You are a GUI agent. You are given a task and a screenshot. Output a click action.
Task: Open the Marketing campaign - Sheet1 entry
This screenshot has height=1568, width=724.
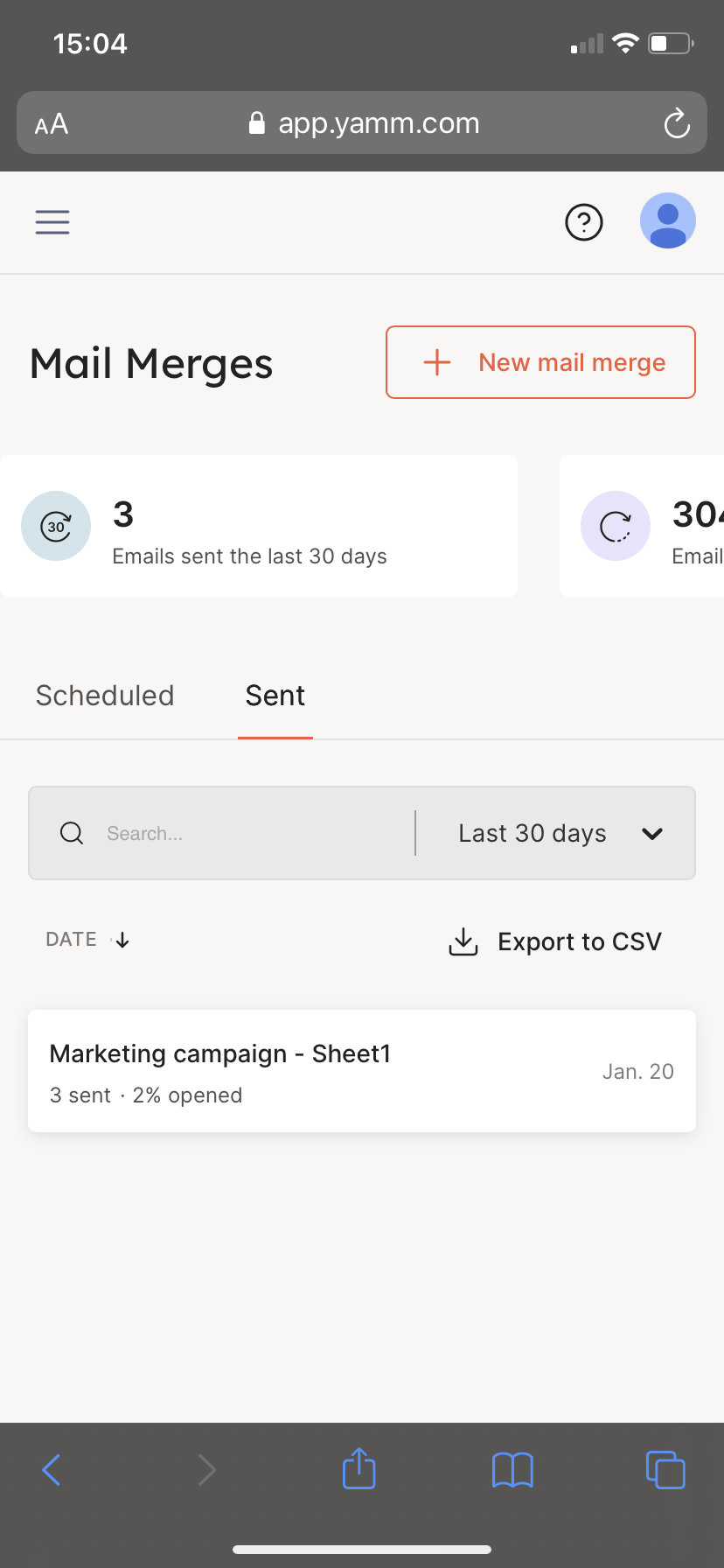(x=362, y=1071)
